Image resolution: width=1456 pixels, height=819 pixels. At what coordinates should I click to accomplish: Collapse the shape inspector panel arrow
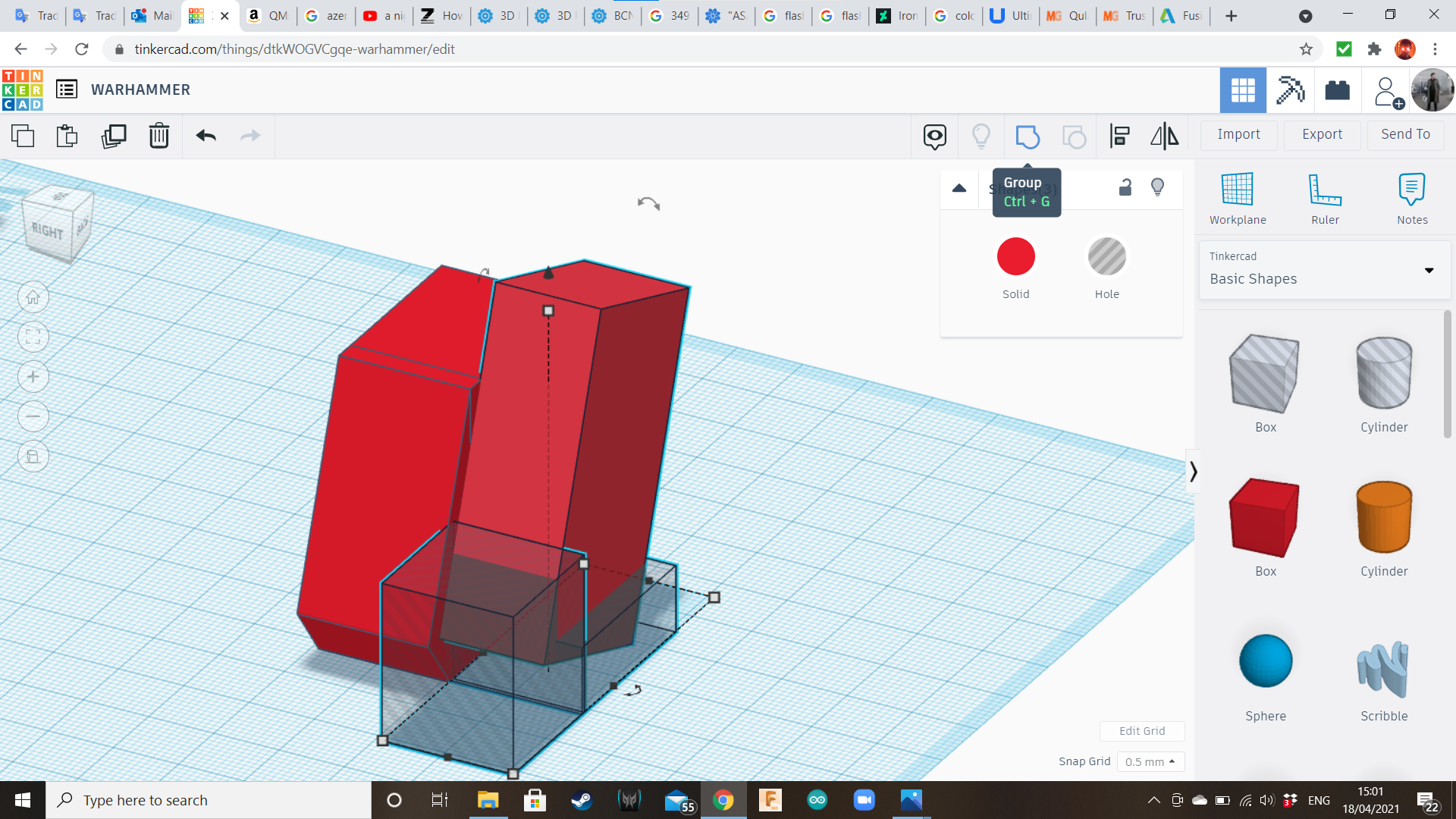click(959, 188)
